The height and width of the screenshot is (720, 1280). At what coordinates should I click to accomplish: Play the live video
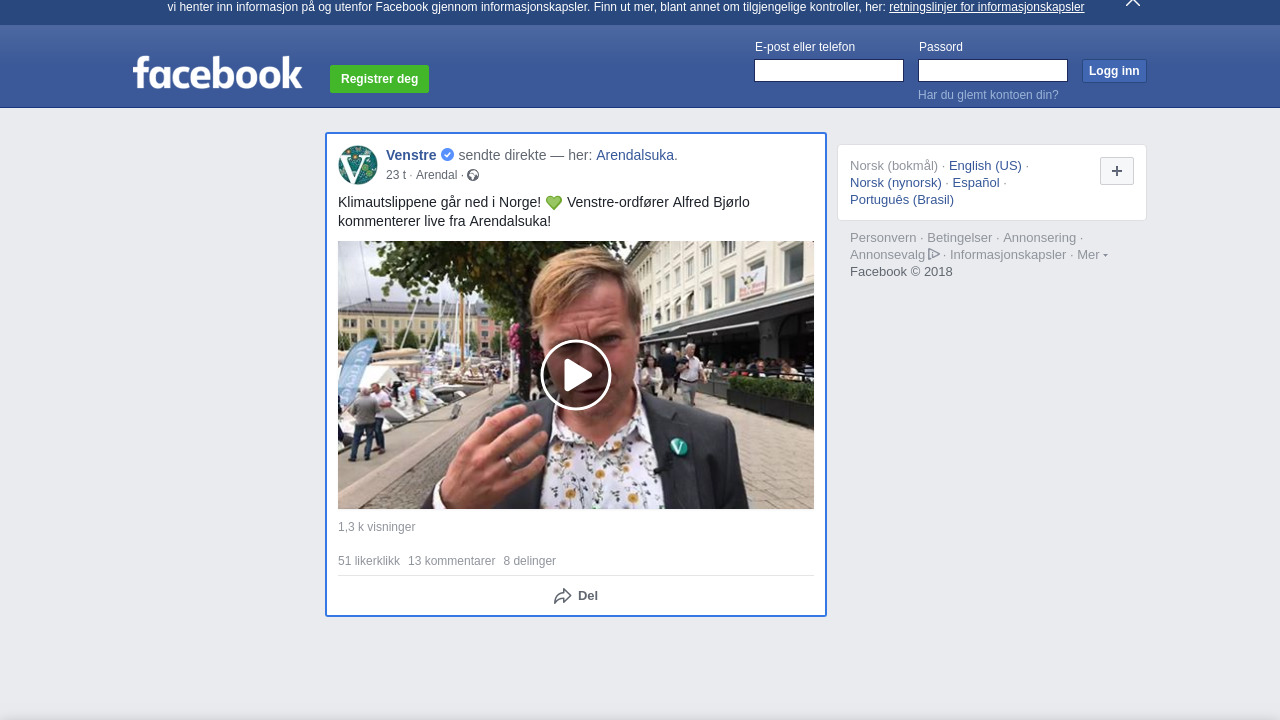click(576, 375)
